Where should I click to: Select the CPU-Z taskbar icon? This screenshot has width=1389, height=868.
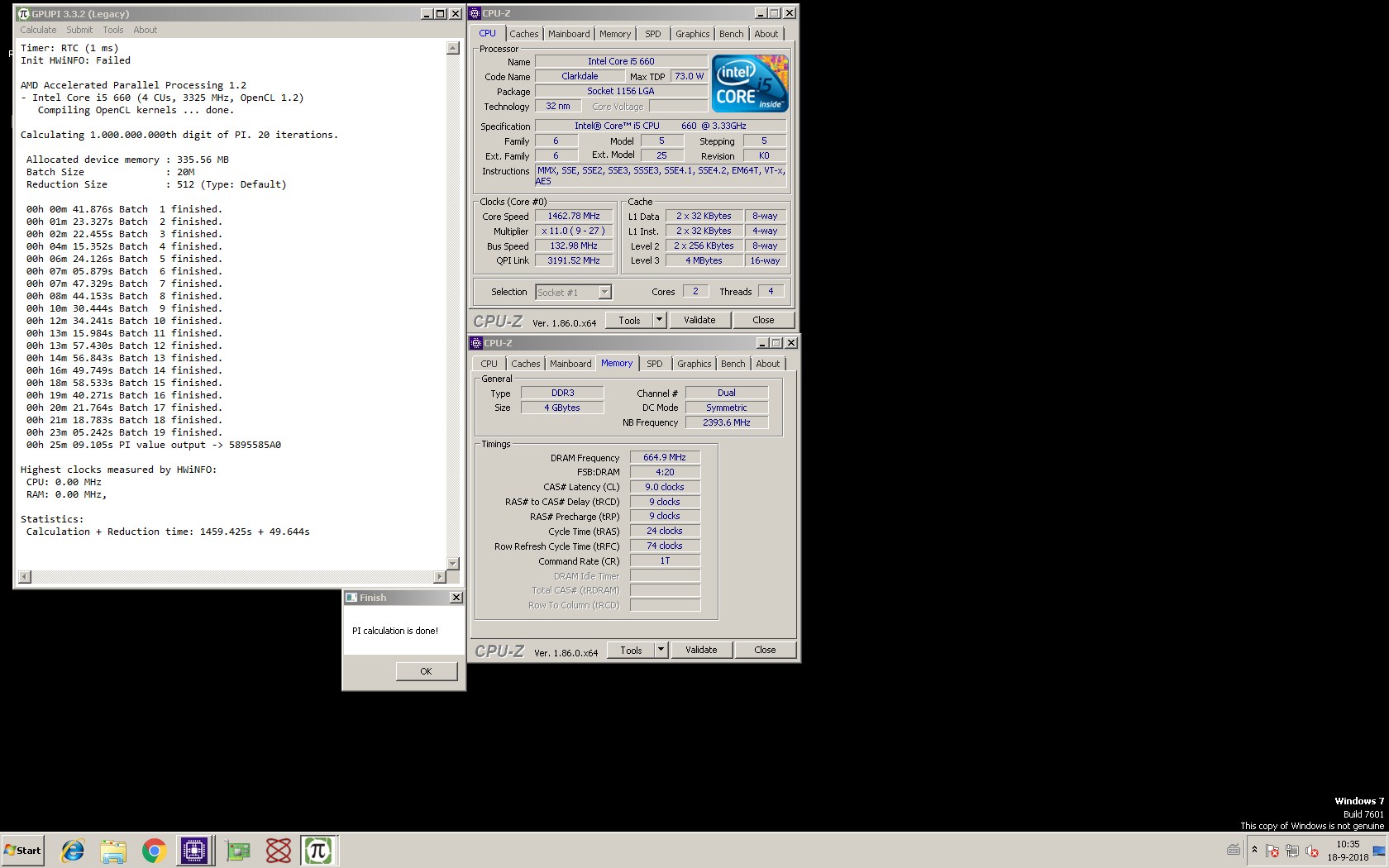194,850
